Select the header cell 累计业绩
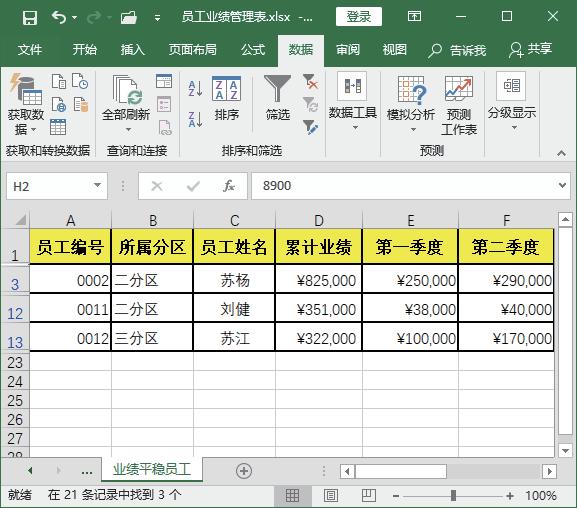 coord(319,247)
